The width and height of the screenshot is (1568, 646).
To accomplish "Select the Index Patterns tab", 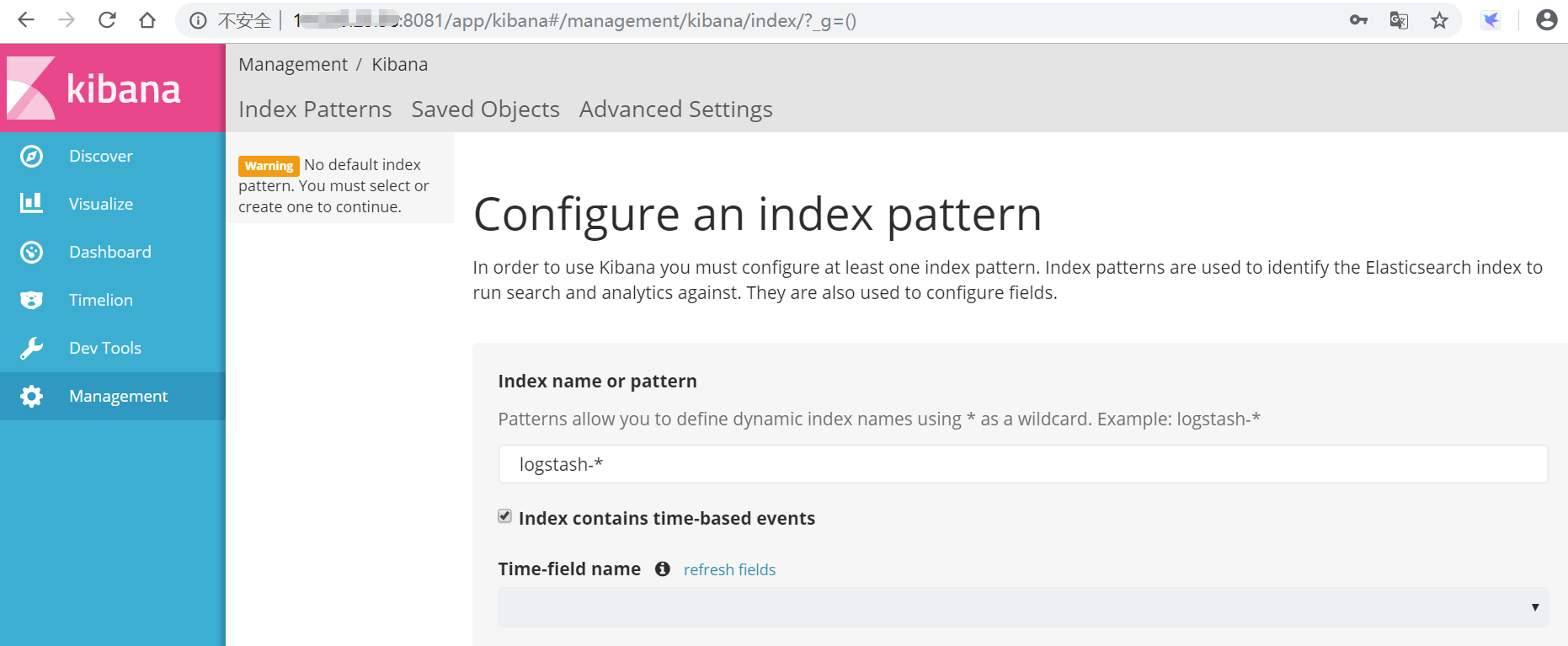I will tap(315, 109).
